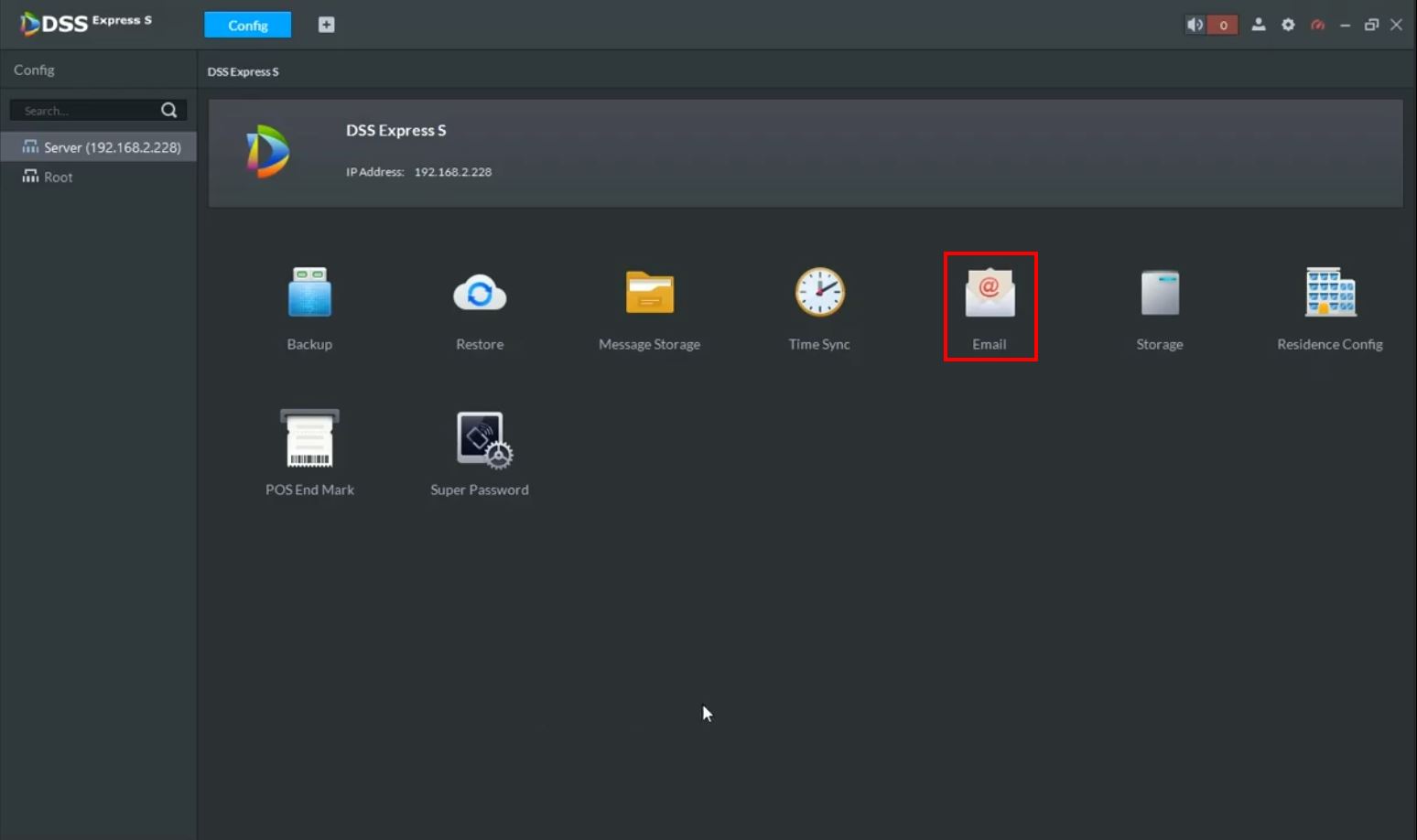Open the Backup configuration
1417x840 pixels.
point(309,307)
